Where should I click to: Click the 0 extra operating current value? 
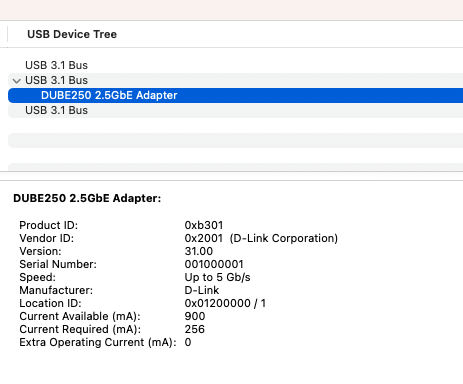pyautogui.click(x=188, y=342)
